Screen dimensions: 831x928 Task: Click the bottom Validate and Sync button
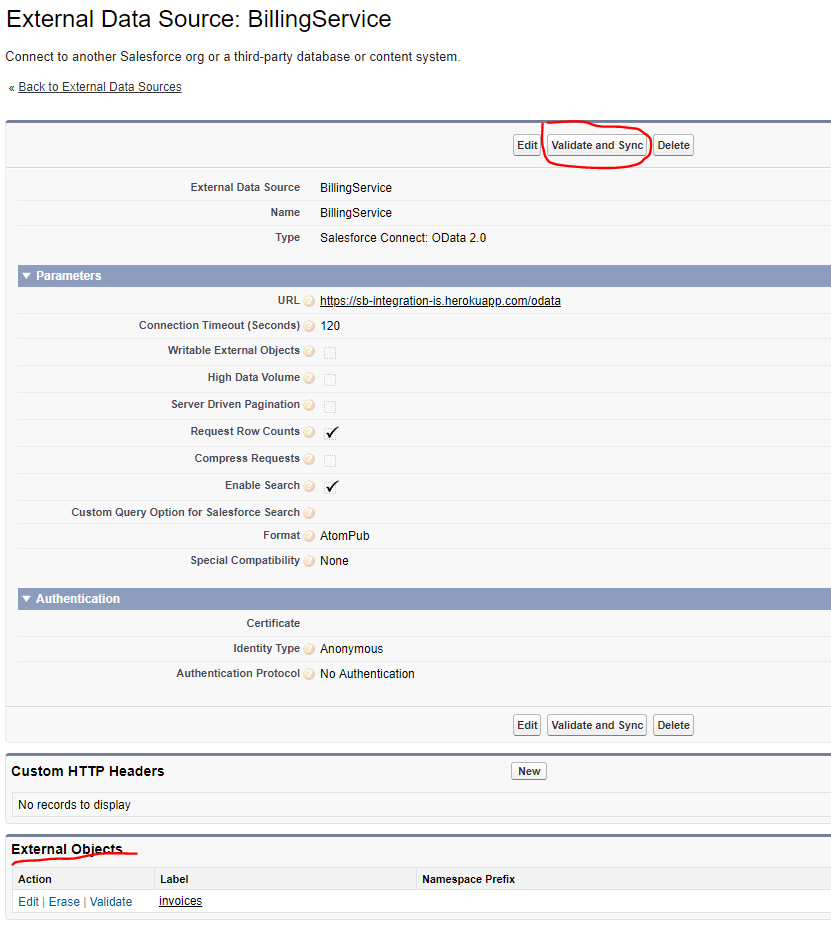(597, 726)
